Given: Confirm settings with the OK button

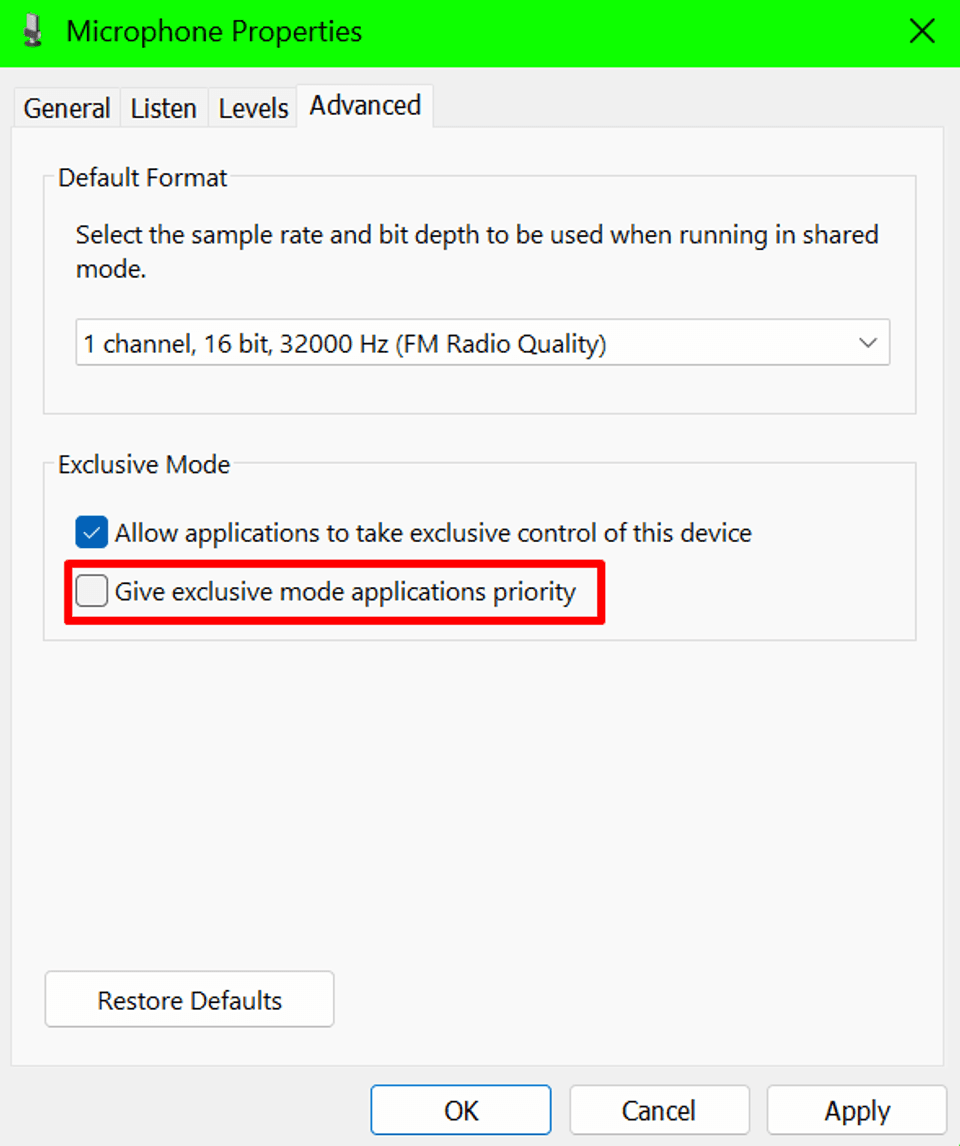Looking at the screenshot, I should point(461,1110).
